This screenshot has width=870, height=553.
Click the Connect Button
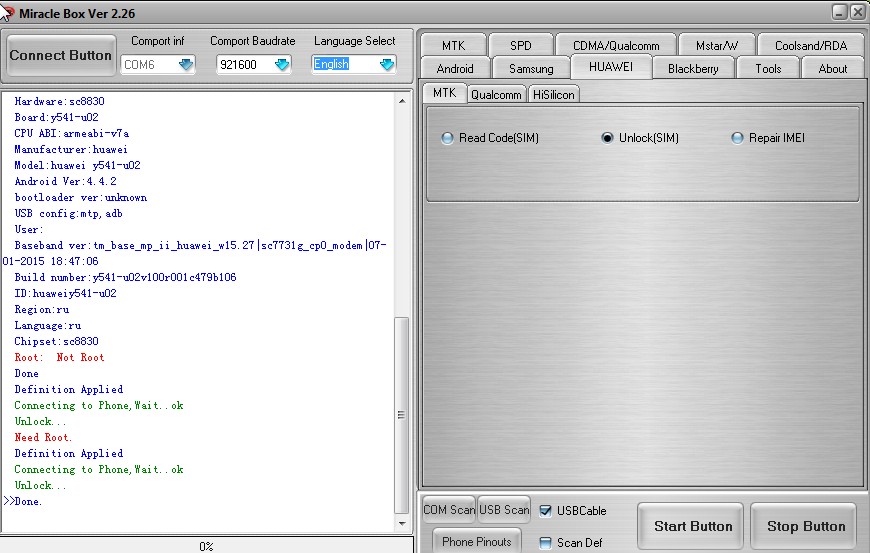60,55
